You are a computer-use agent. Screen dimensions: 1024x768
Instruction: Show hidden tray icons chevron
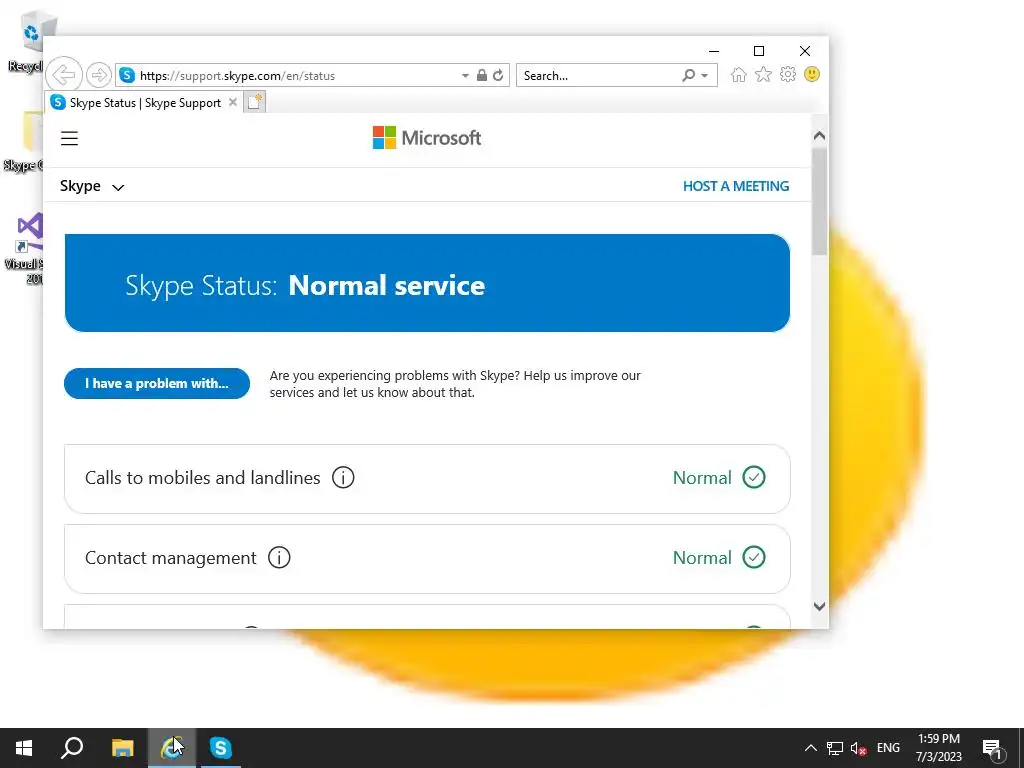point(810,748)
